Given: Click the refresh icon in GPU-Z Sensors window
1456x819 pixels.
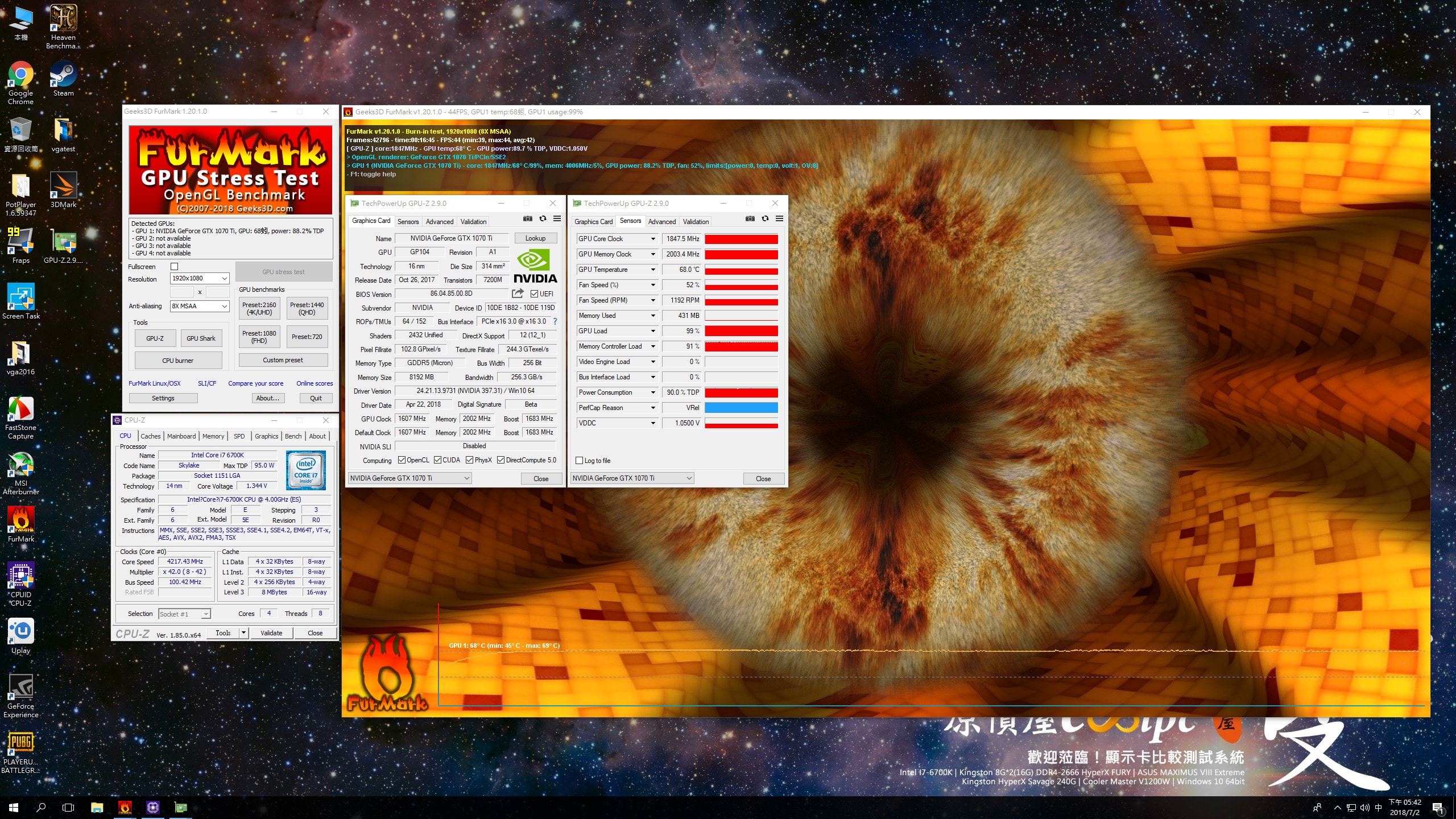Looking at the screenshot, I should pos(765,219).
